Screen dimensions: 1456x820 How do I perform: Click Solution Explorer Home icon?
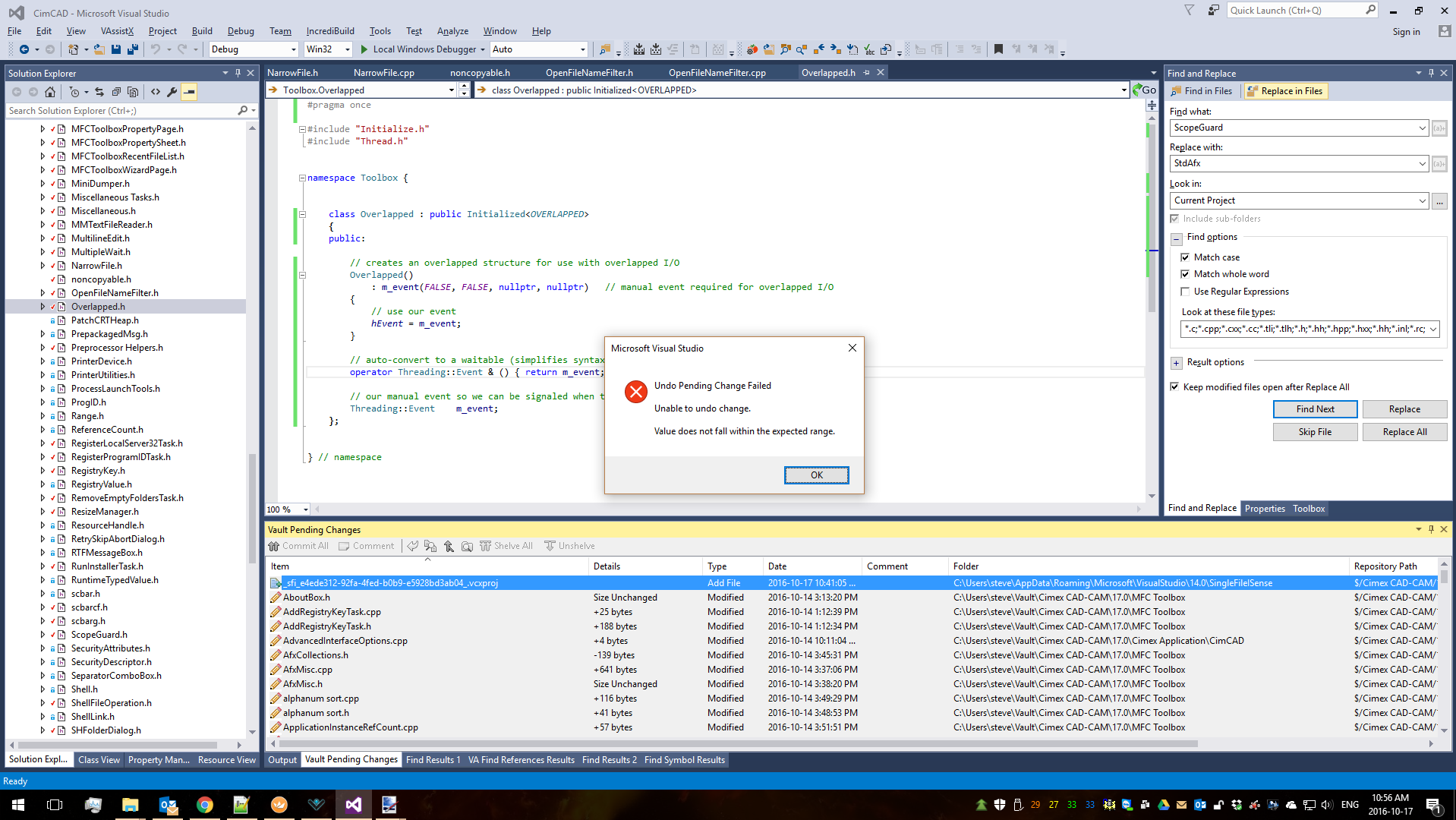[x=50, y=92]
